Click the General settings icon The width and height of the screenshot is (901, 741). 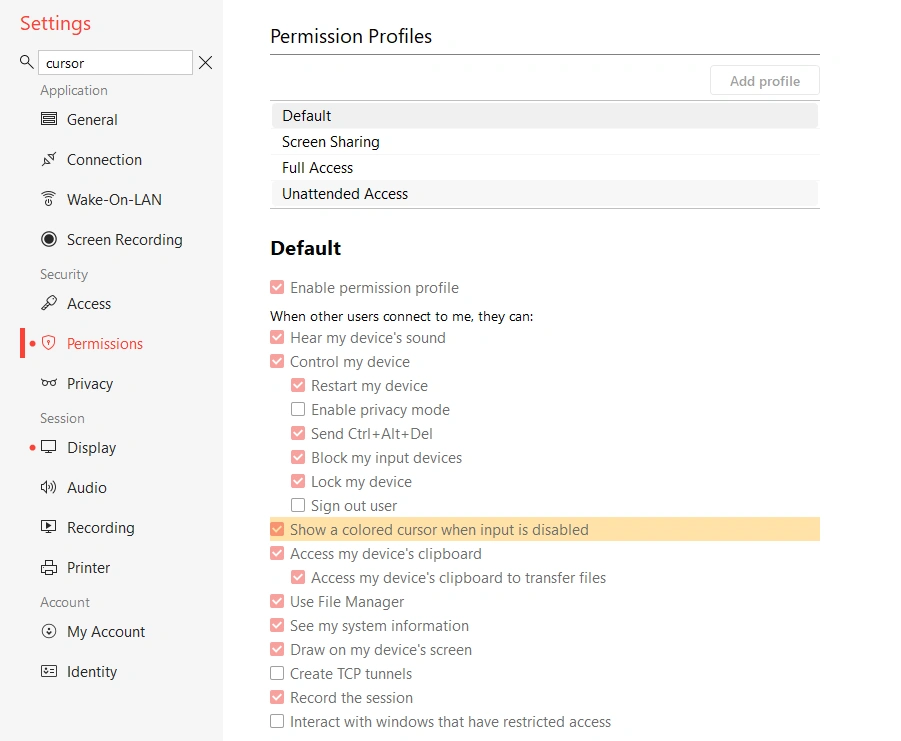[x=49, y=119]
